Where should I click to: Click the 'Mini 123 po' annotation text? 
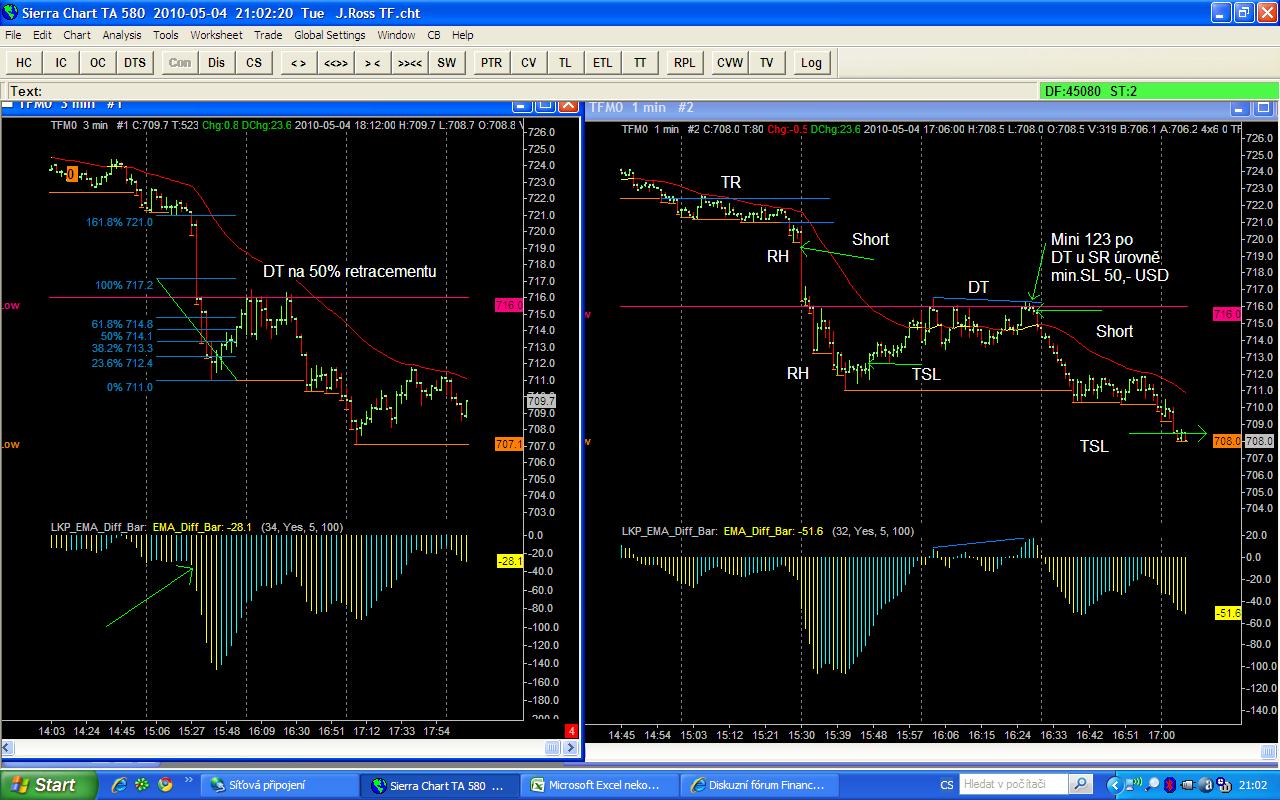[1092, 240]
